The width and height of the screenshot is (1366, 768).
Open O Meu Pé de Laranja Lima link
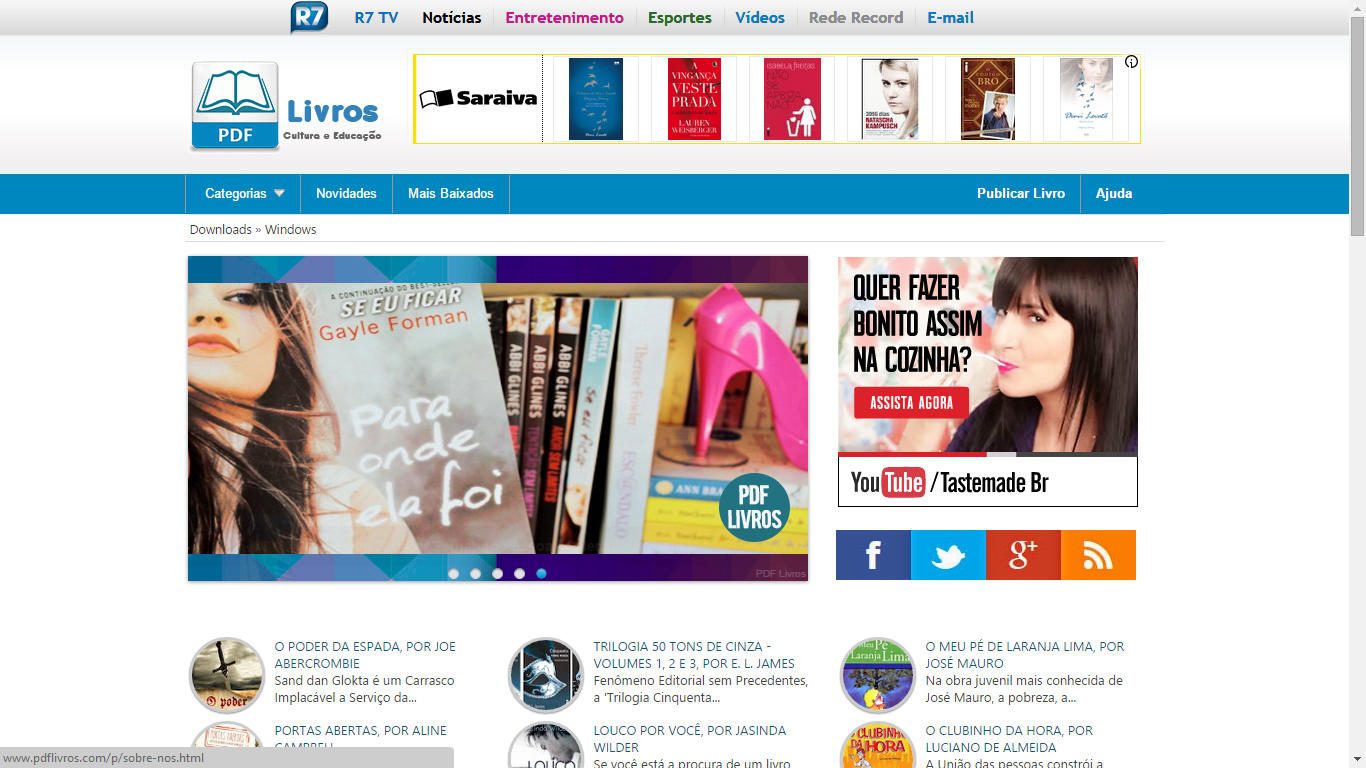pos(1025,655)
